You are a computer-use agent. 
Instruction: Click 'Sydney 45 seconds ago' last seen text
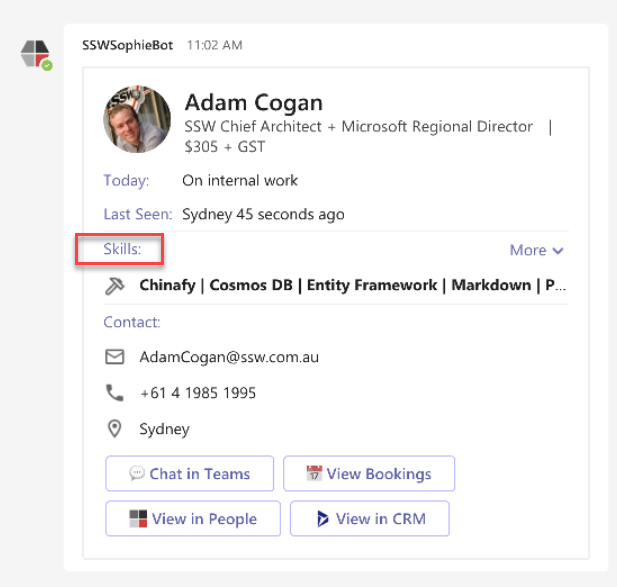tap(263, 215)
